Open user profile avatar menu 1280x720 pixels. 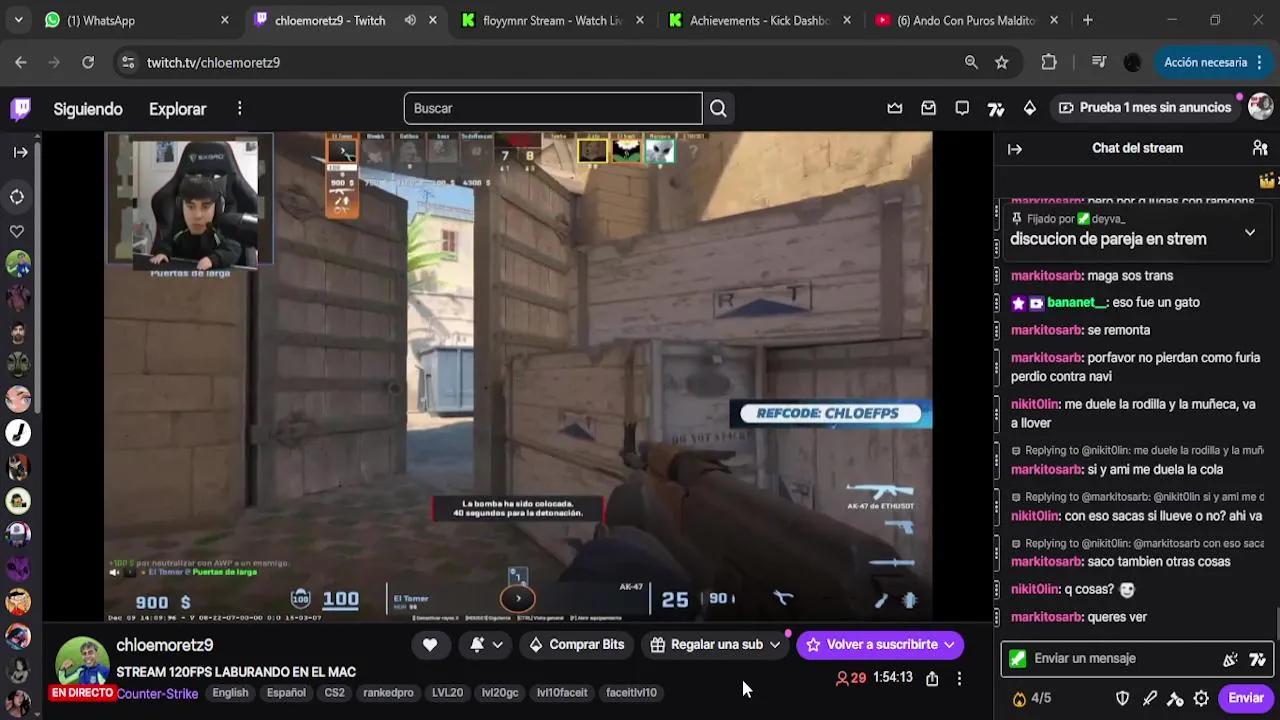pyautogui.click(x=1260, y=107)
